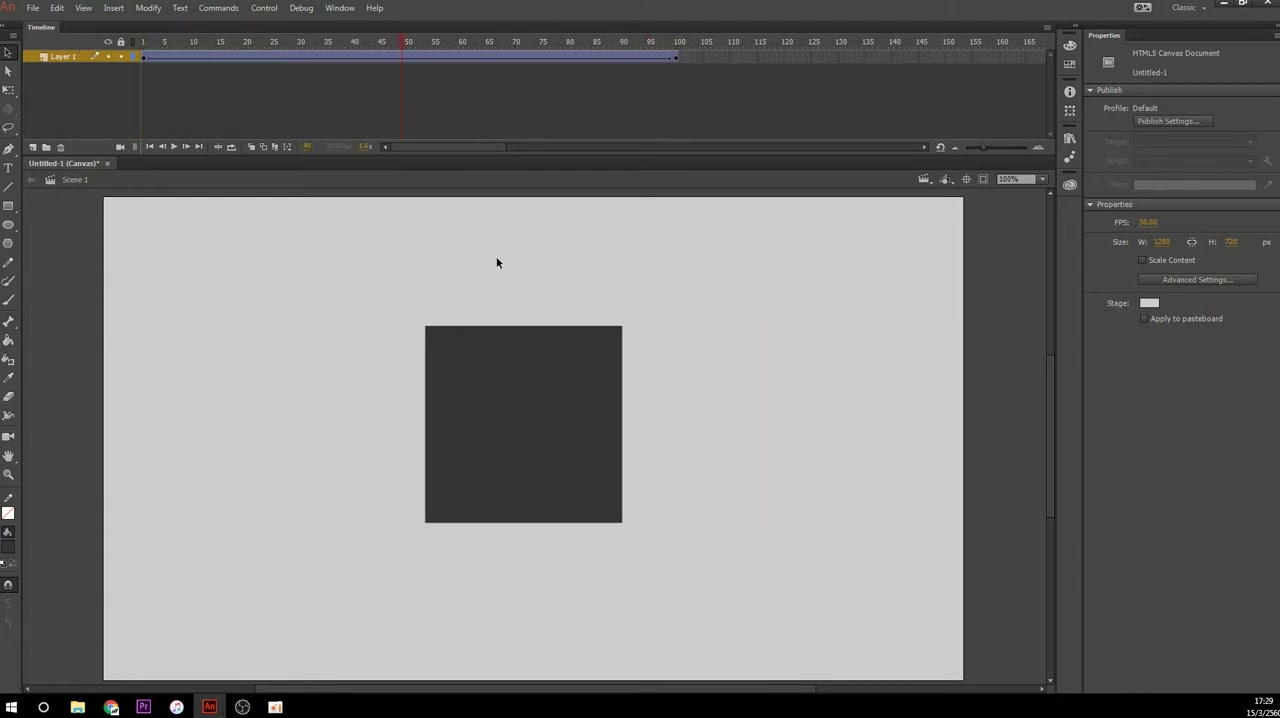Toggle width and height link
Image resolution: width=1280 pixels, height=718 pixels.
1192,242
